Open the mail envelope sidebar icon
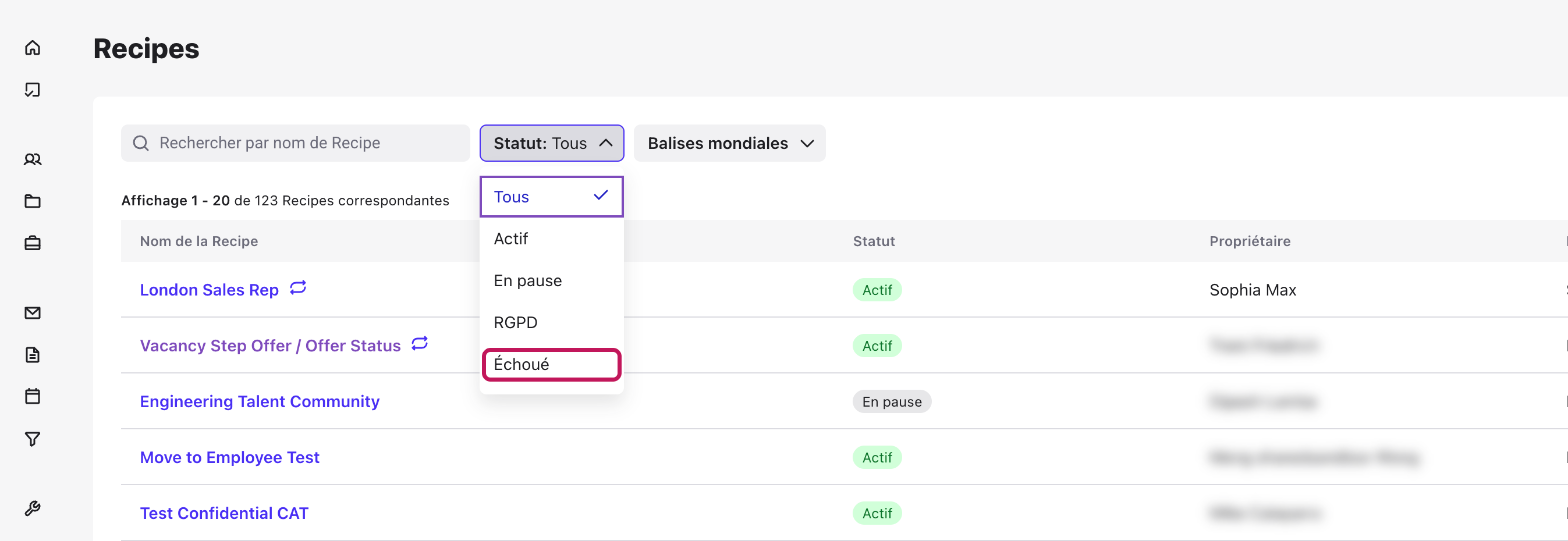Image resolution: width=1568 pixels, height=541 pixels. [33, 313]
